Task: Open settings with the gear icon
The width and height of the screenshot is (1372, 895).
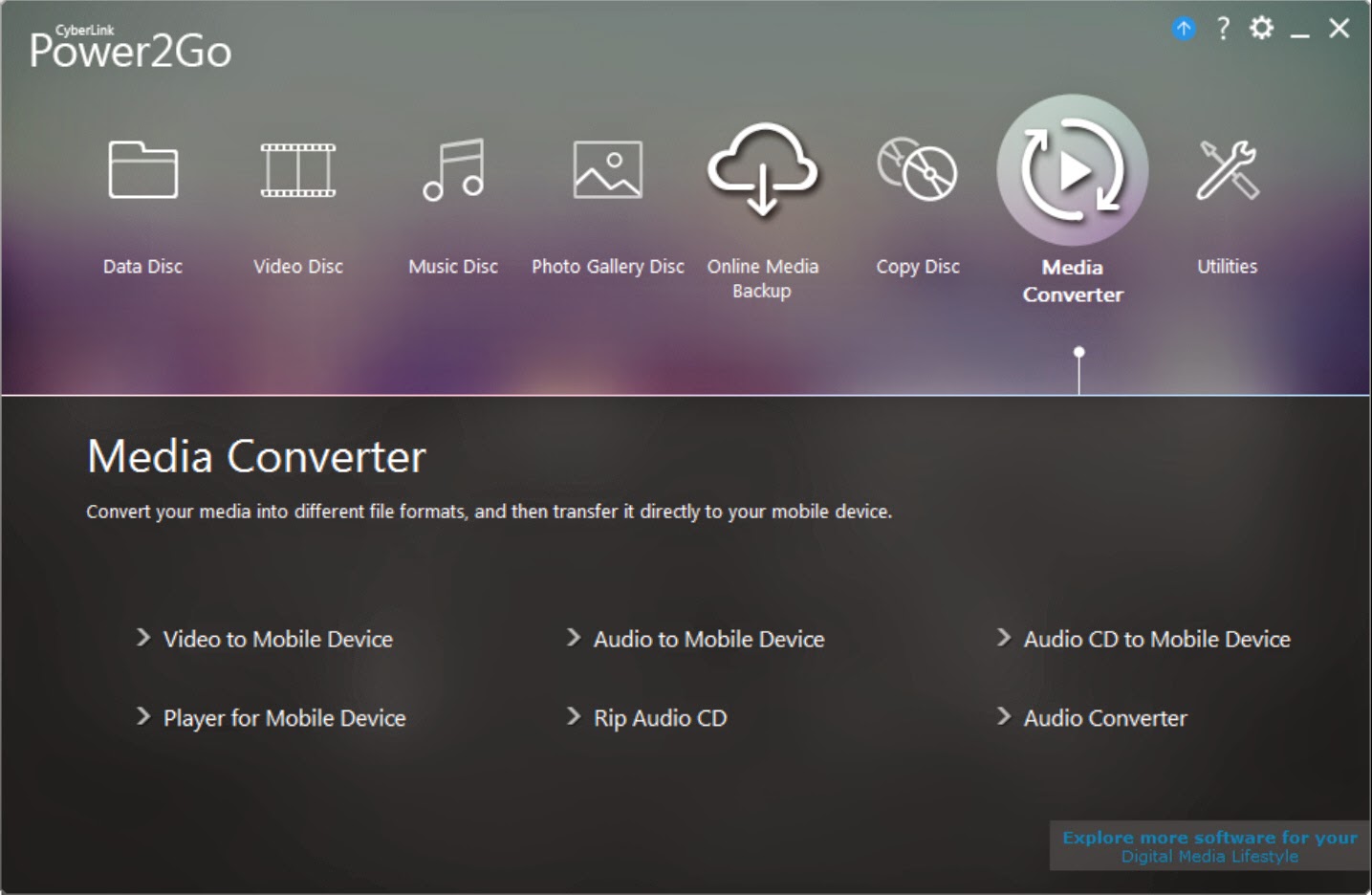Action: (x=1262, y=28)
